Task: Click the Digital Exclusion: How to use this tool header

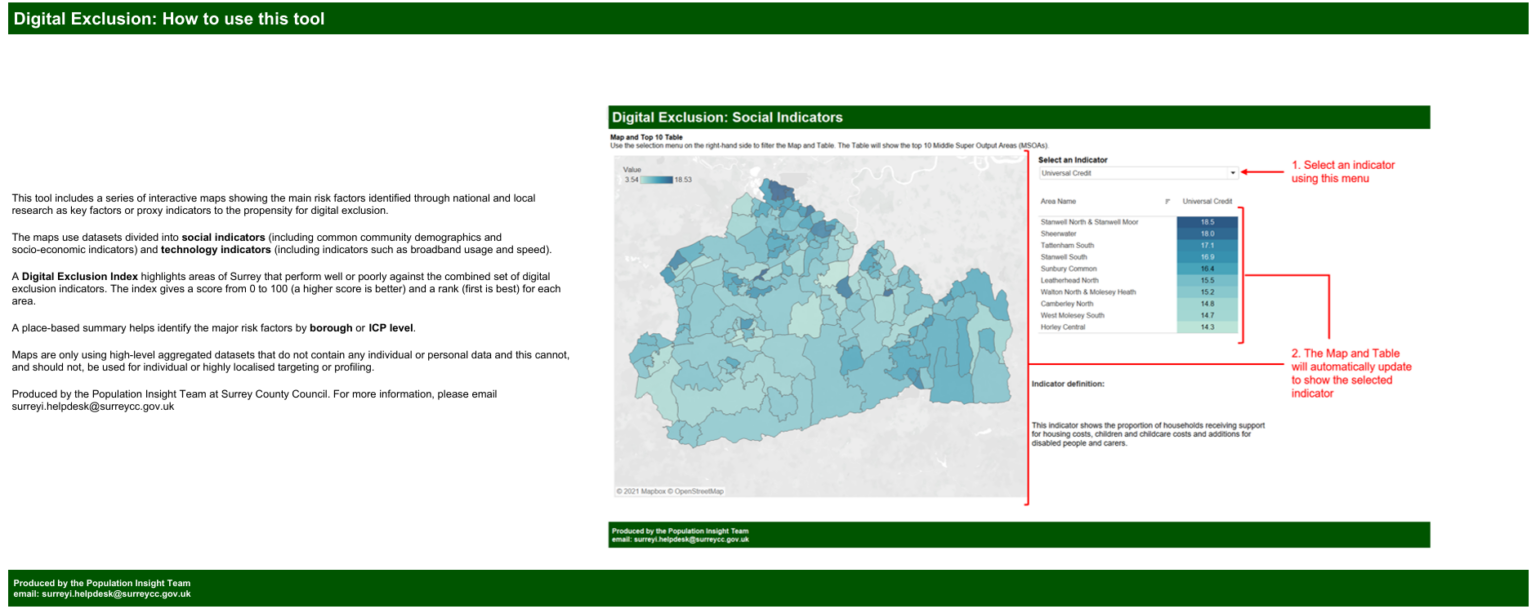Action: point(168,17)
